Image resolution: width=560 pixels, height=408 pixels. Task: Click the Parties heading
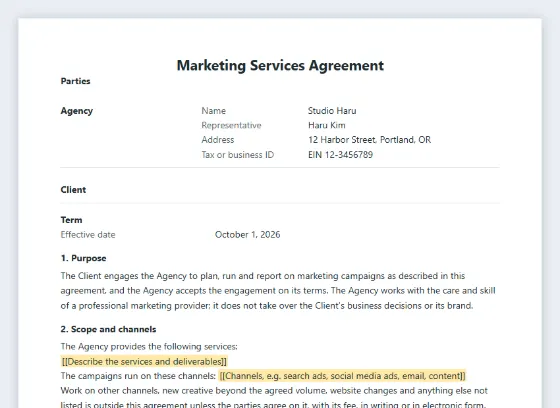coord(75,81)
